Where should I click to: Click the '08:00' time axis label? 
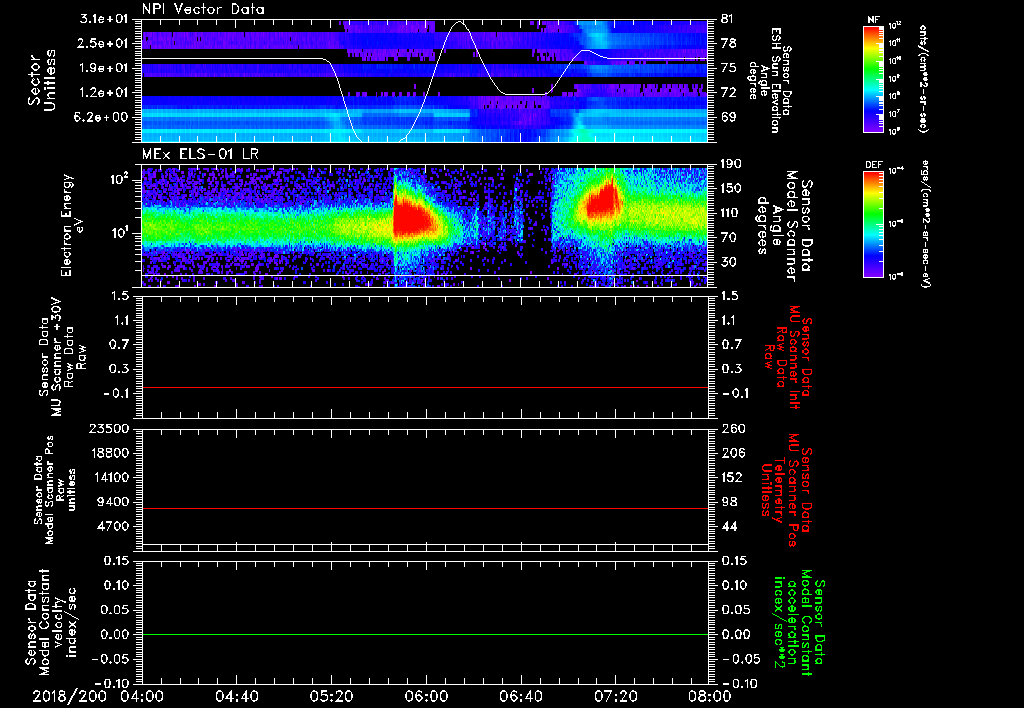709,696
